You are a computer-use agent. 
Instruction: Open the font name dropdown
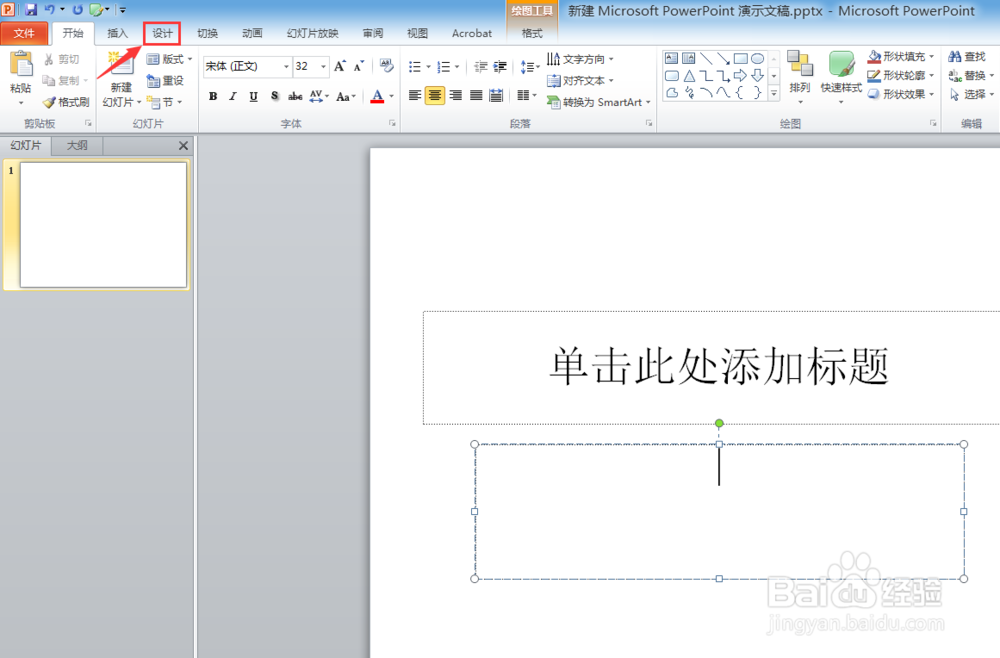coord(286,66)
